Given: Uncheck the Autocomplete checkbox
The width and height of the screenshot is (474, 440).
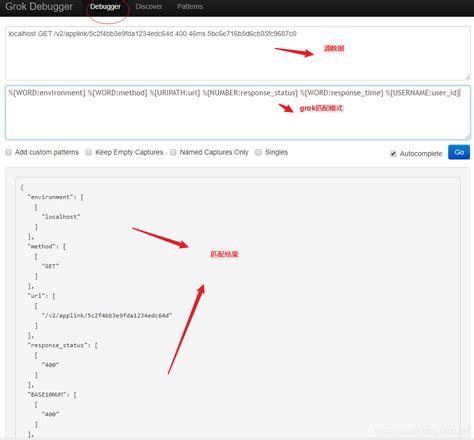Looking at the screenshot, I should 393,154.
